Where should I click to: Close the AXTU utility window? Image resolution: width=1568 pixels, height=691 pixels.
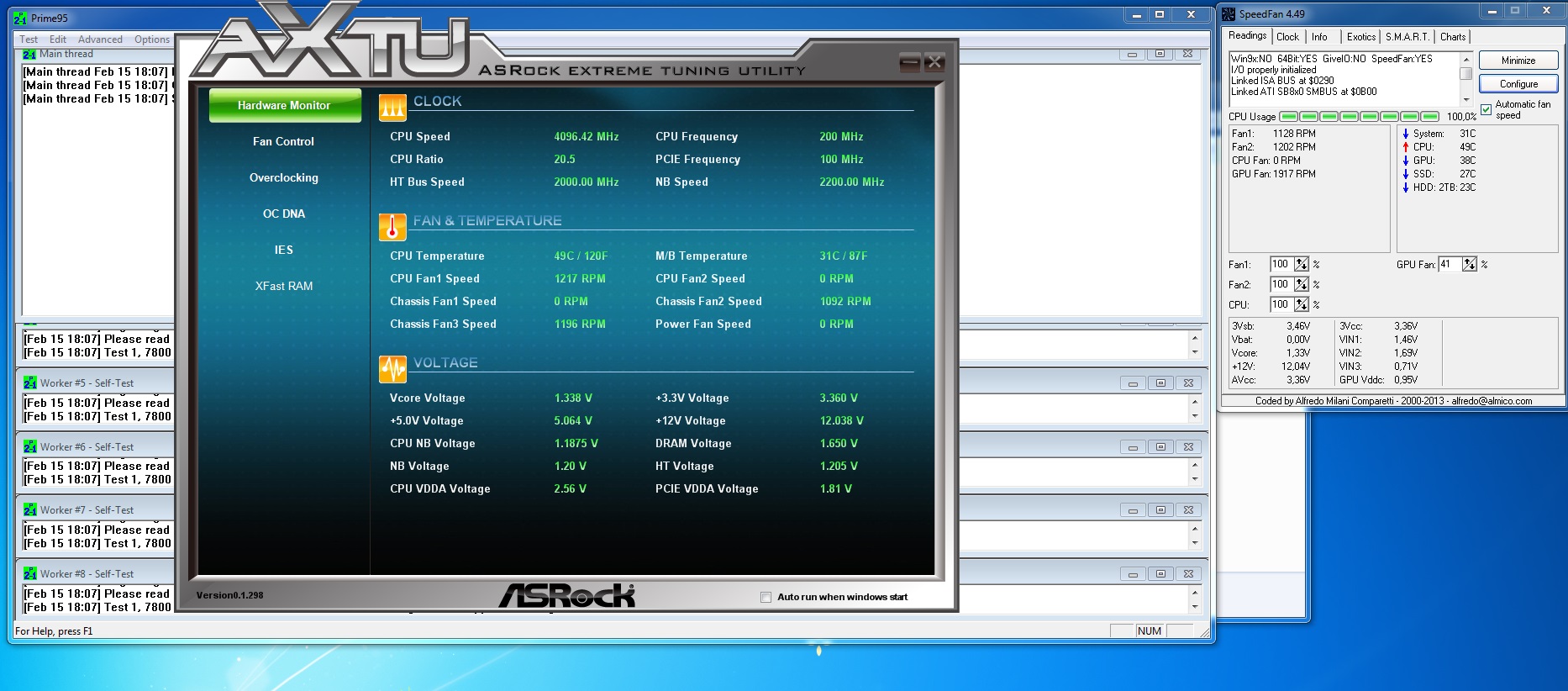934,62
